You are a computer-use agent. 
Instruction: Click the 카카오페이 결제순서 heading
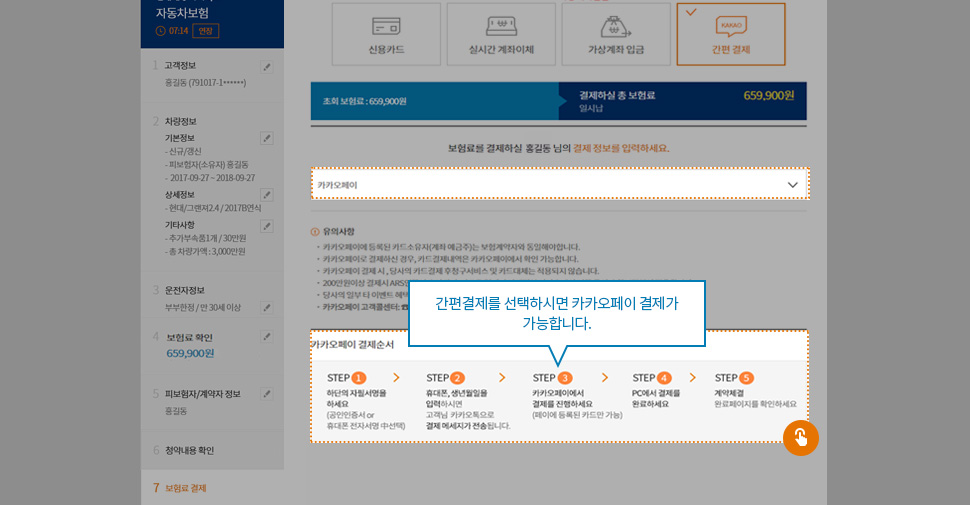(x=352, y=345)
